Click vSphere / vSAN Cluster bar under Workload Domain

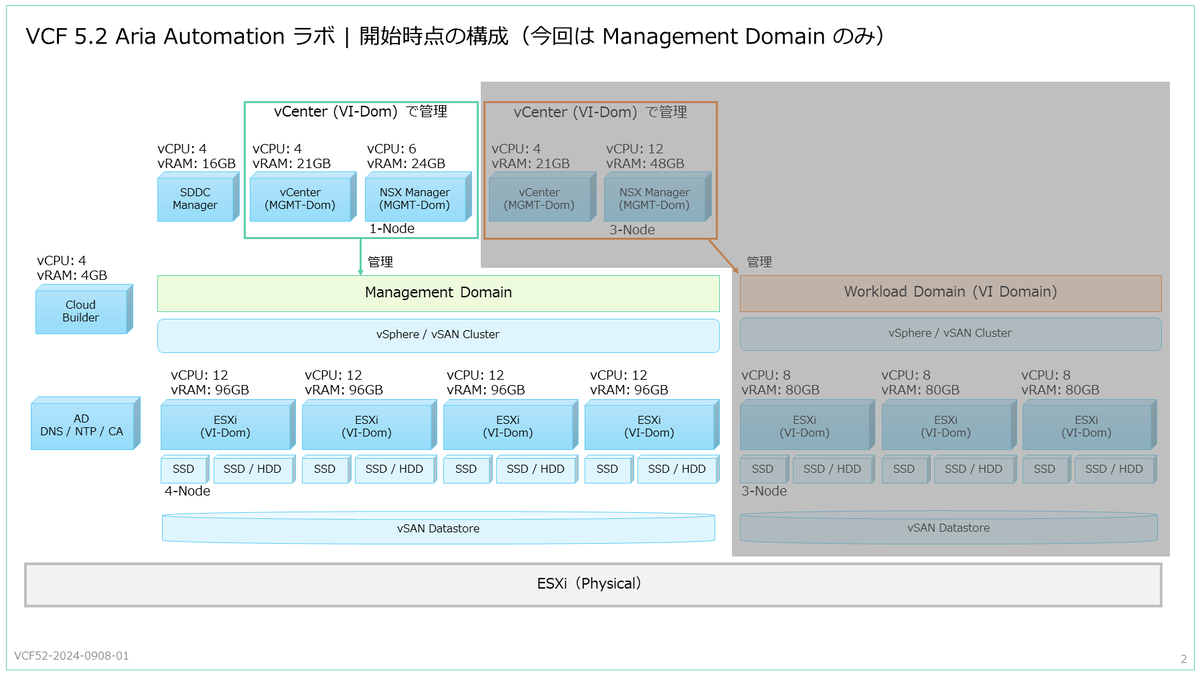point(950,334)
